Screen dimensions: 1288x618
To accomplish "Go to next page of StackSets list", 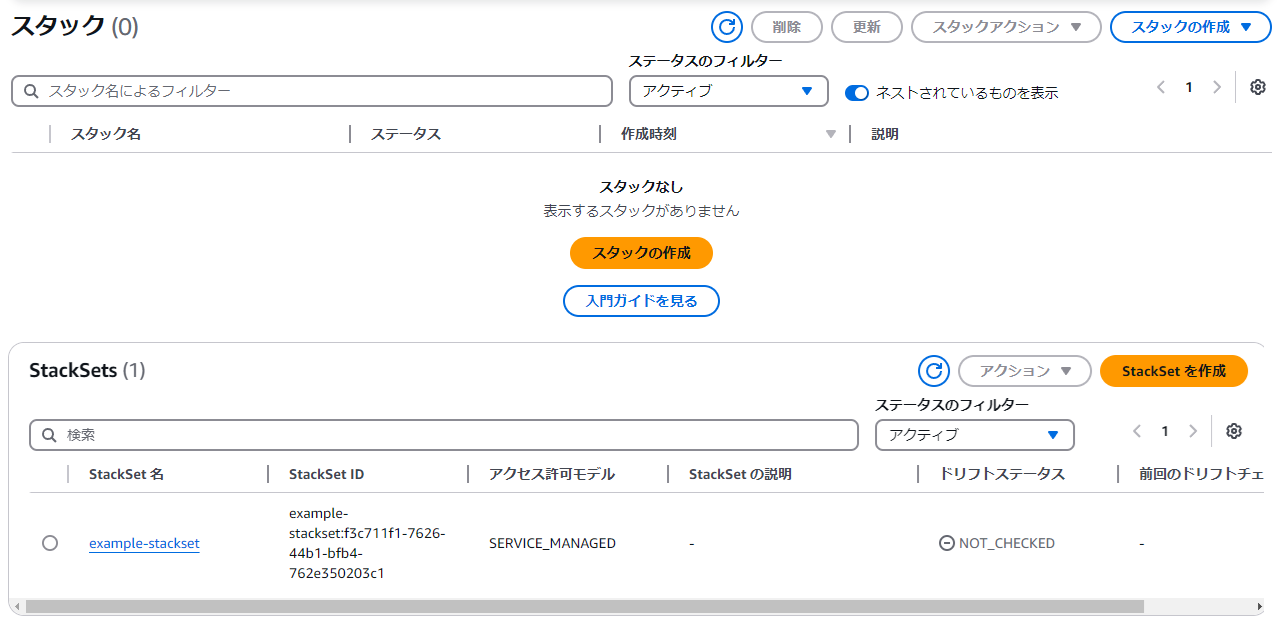I will (1193, 431).
